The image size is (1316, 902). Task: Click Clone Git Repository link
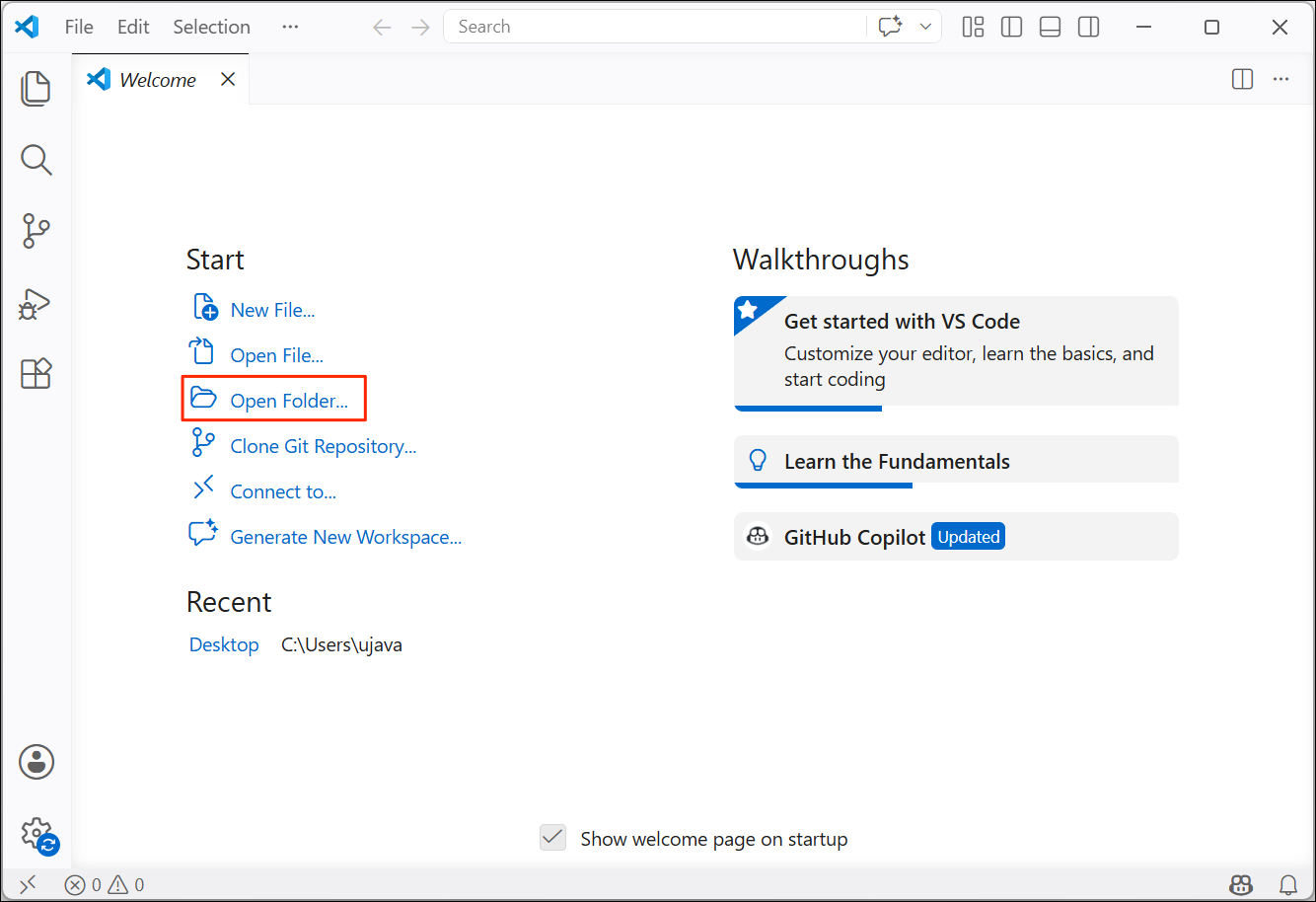pos(324,446)
